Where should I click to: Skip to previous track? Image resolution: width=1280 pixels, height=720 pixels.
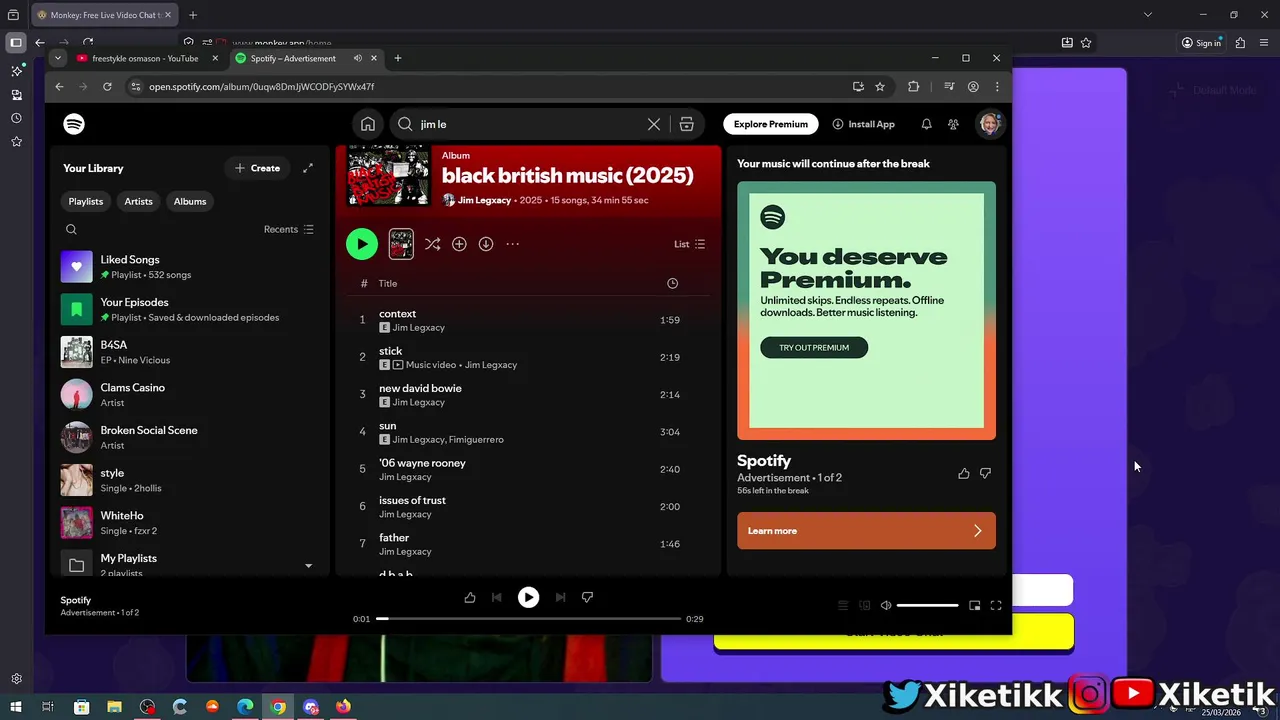pyautogui.click(x=496, y=597)
